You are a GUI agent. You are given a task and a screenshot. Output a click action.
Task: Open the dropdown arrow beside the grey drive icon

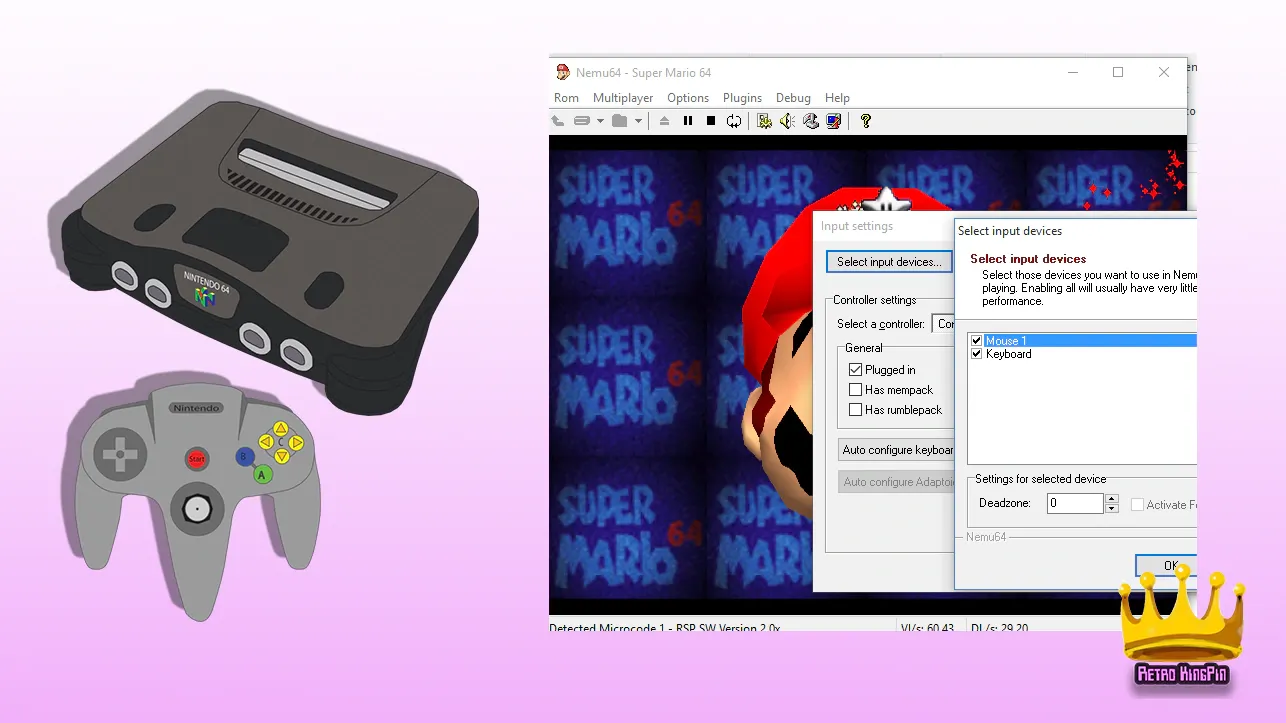point(600,121)
